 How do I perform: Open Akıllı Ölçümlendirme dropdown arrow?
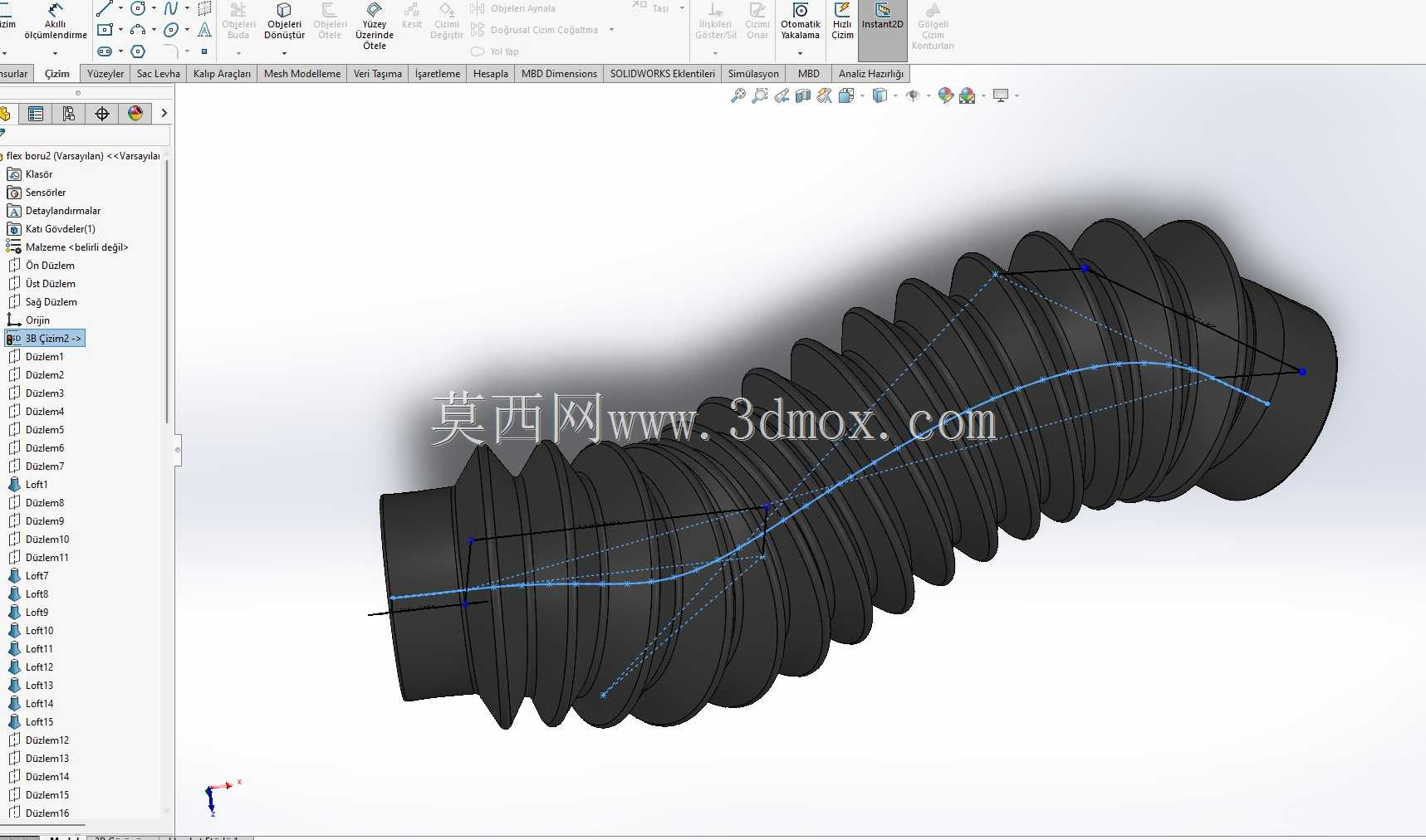click(x=56, y=53)
